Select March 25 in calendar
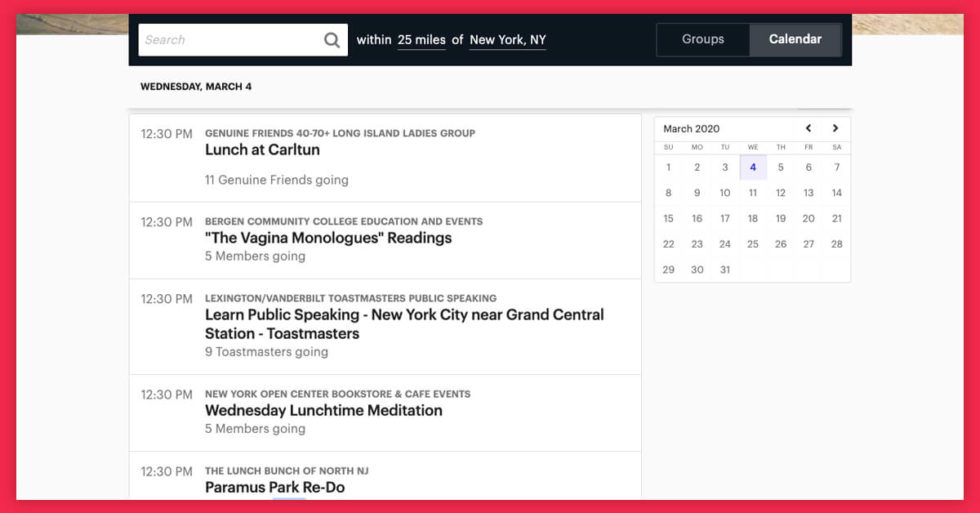This screenshot has height=513, width=980. [x=753, y=244]
